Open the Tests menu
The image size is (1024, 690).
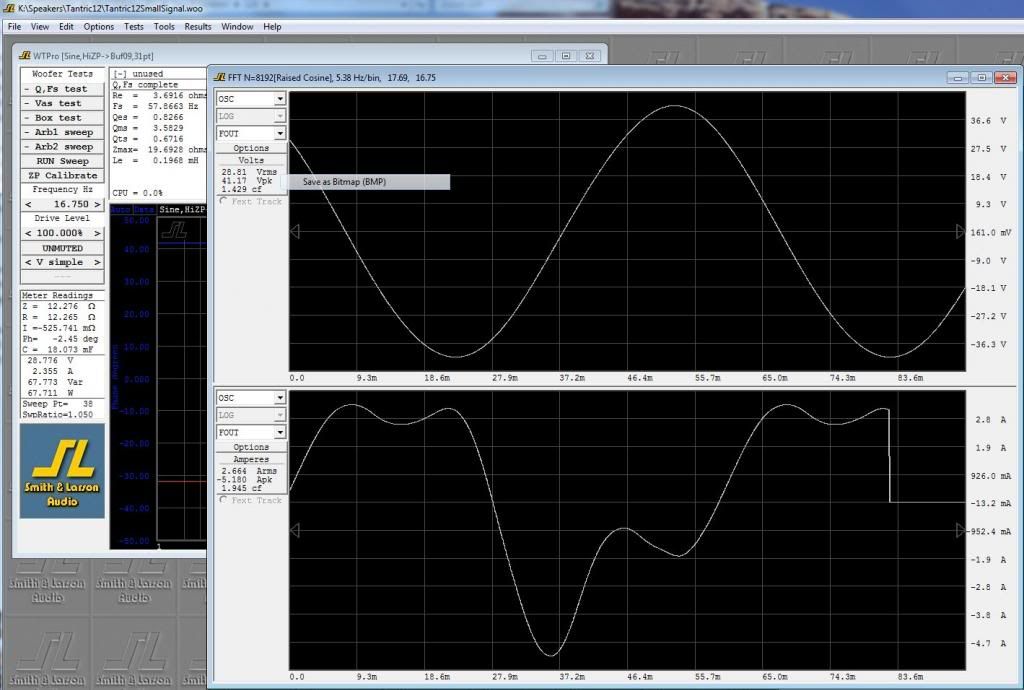point(133,27)
